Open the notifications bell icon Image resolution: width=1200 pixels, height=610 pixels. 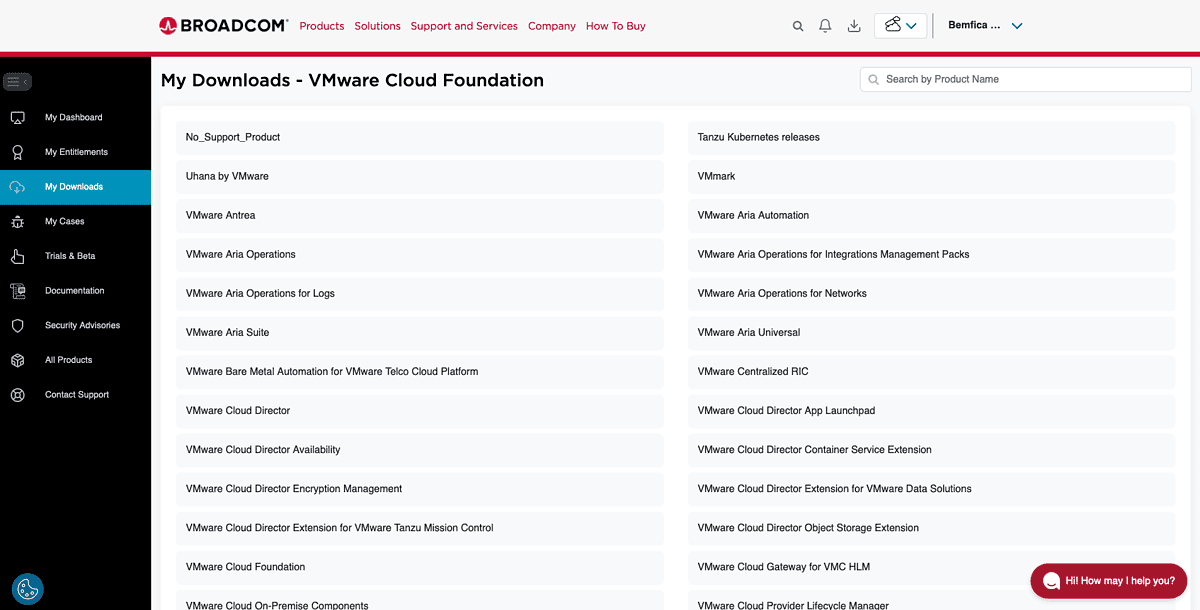(x=825, y=25)
